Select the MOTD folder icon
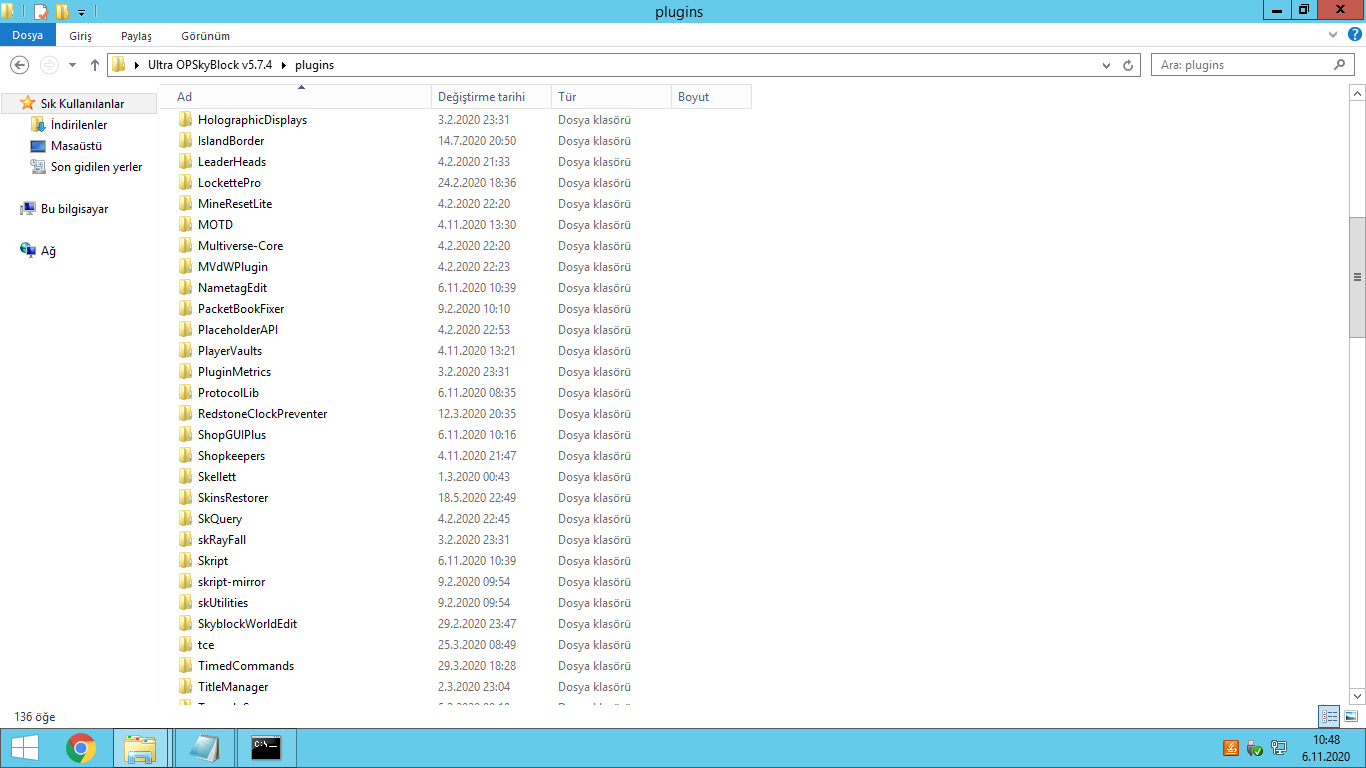 [185, 225]
